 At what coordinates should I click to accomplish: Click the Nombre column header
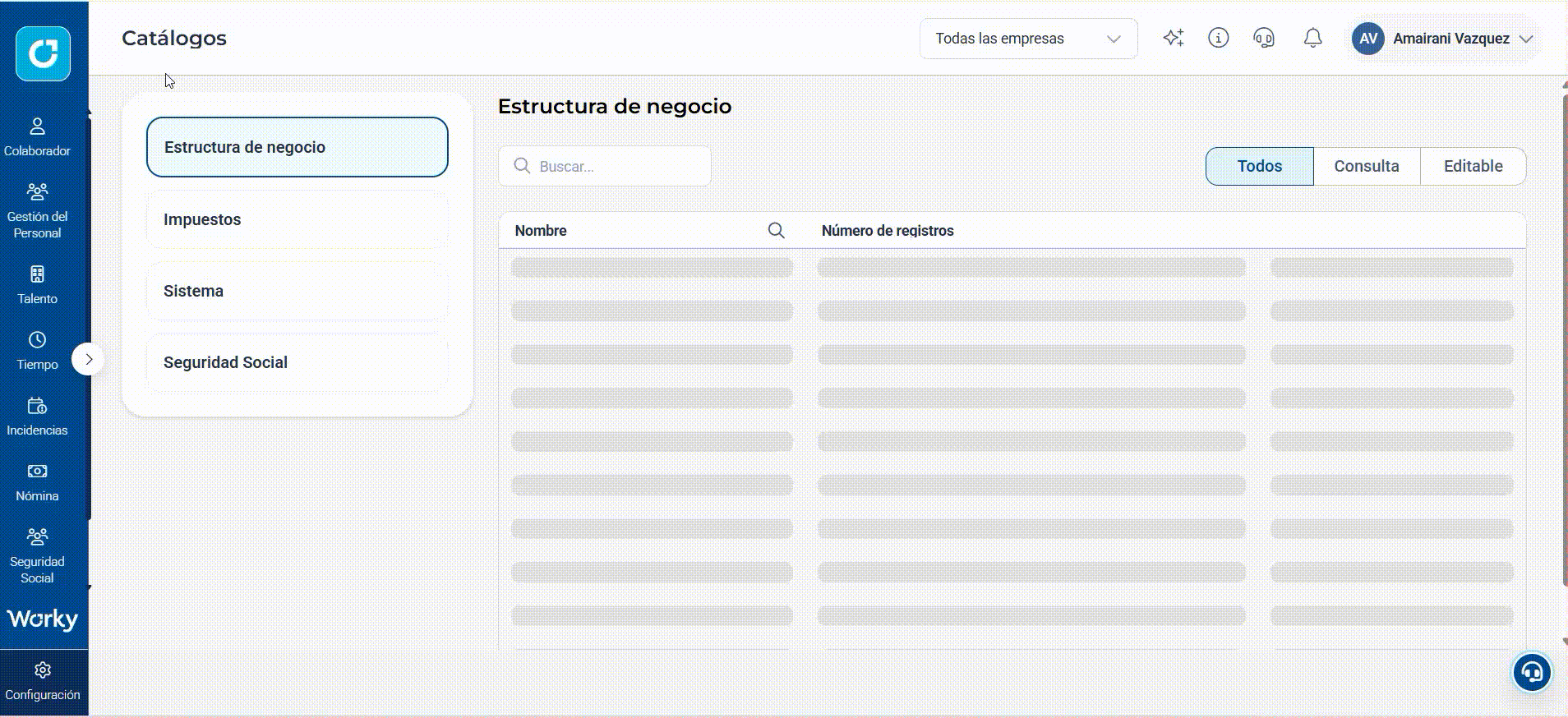coord(541,231)
